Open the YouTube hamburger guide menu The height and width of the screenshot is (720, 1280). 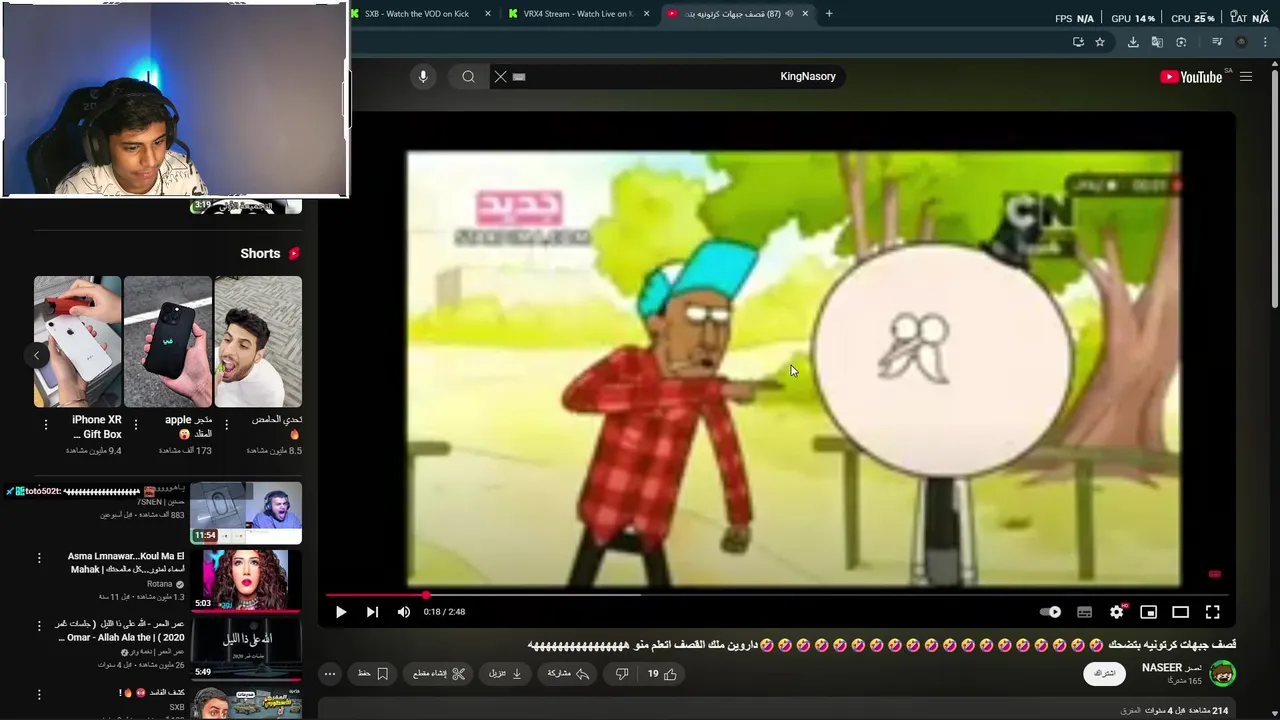click(x=1246, y=77)
